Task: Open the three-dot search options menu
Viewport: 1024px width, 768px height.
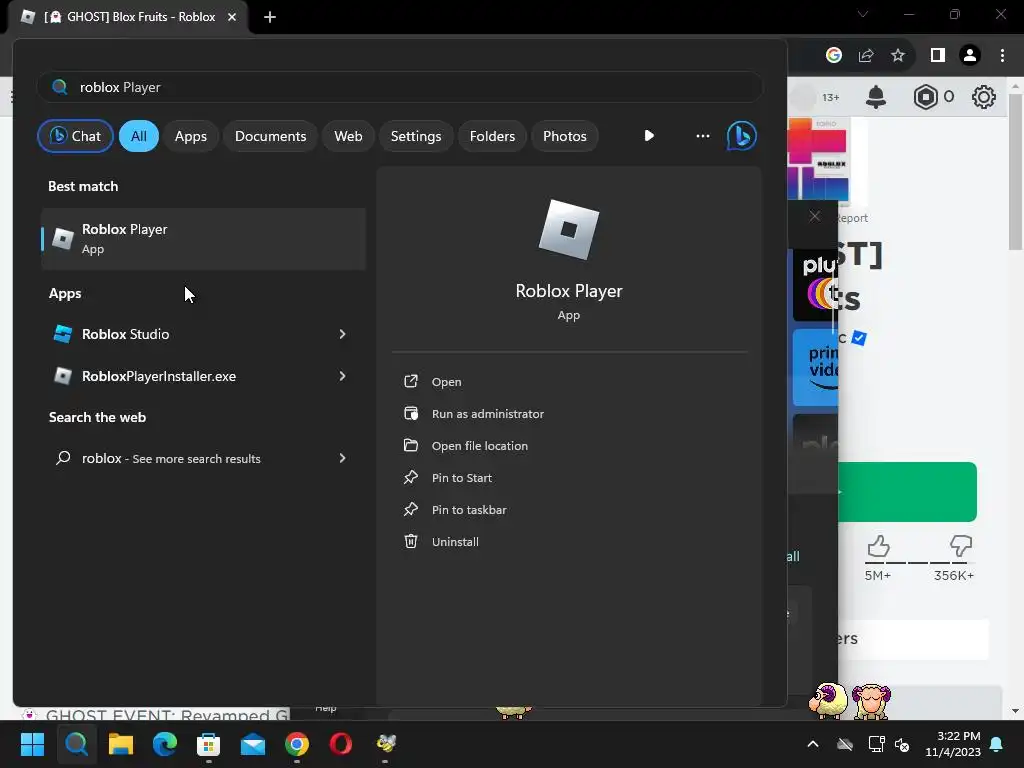Action: coord(703,136)
